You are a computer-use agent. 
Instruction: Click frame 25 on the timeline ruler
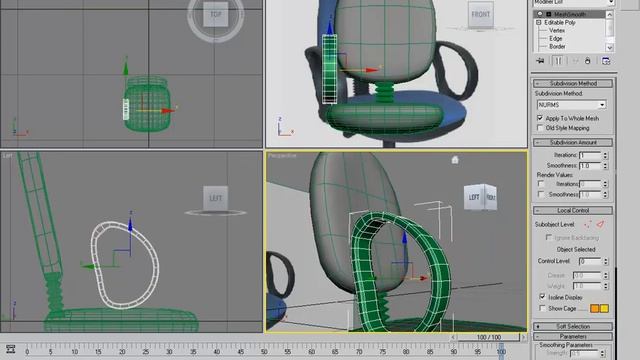click(146, 351)
